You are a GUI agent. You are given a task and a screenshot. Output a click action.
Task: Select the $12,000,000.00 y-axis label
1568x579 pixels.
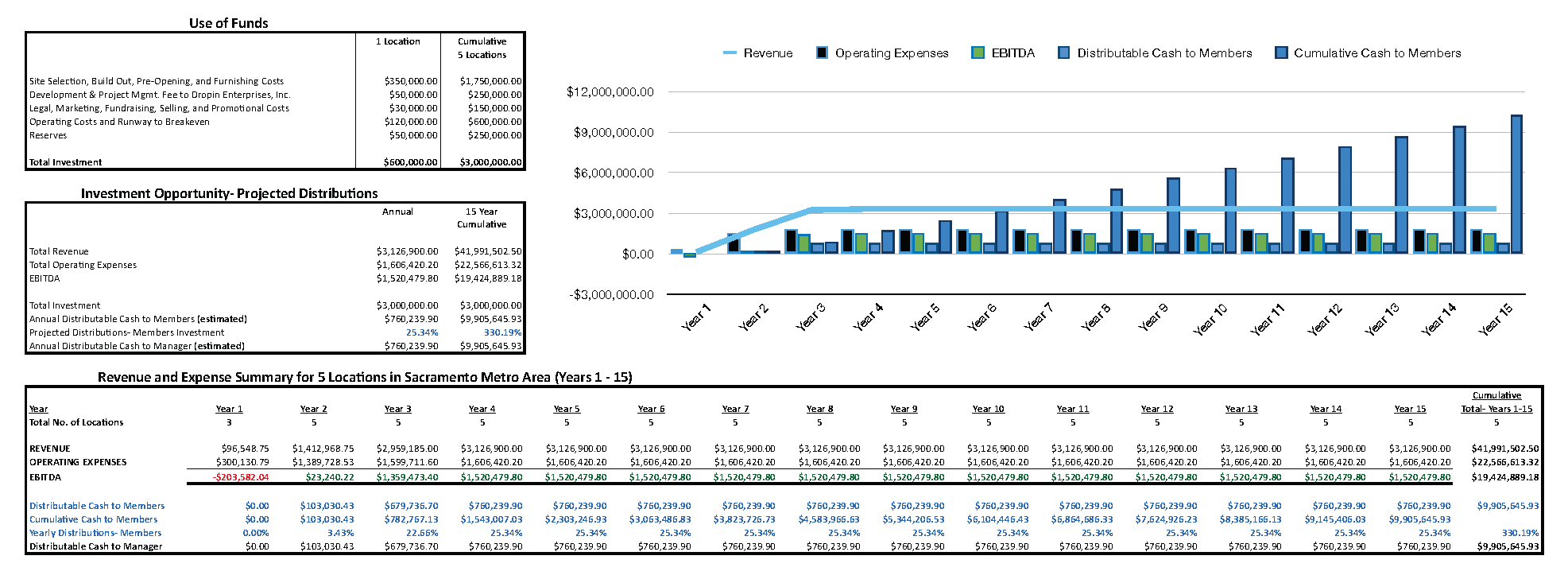coord(610,92)
